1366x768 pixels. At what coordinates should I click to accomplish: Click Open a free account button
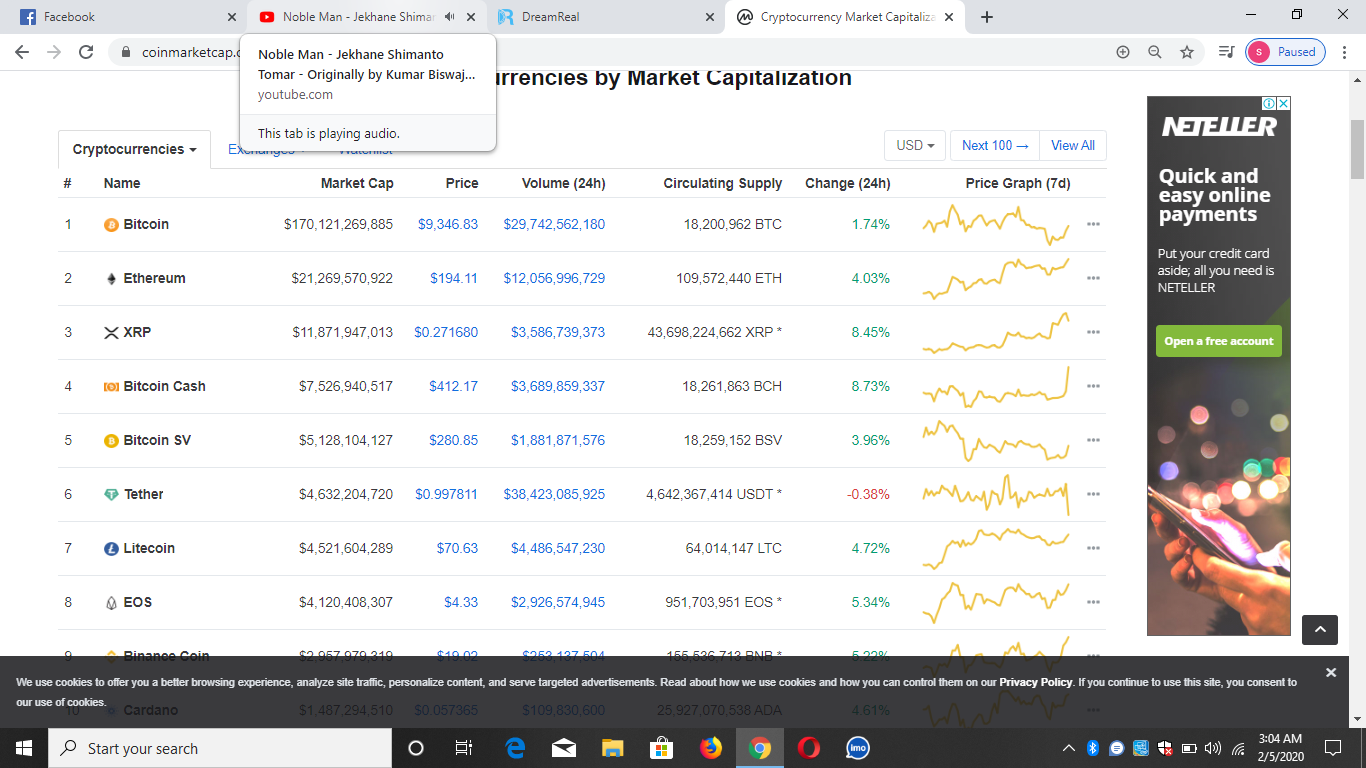coord(1219,341)
